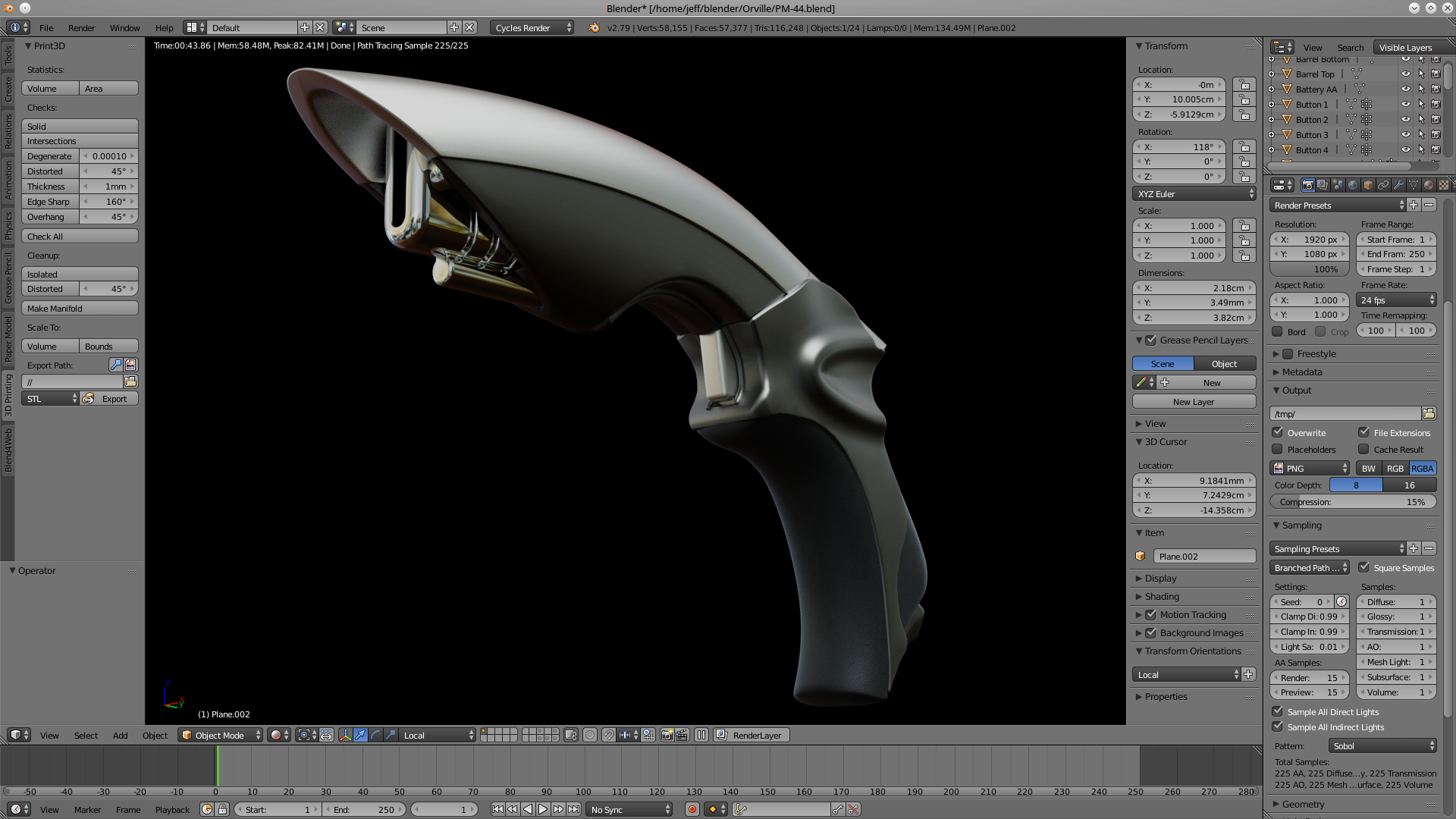Click the play animation button
Image resolution: width=1456 pixels, height=819 pixels.
pos(543,809)
